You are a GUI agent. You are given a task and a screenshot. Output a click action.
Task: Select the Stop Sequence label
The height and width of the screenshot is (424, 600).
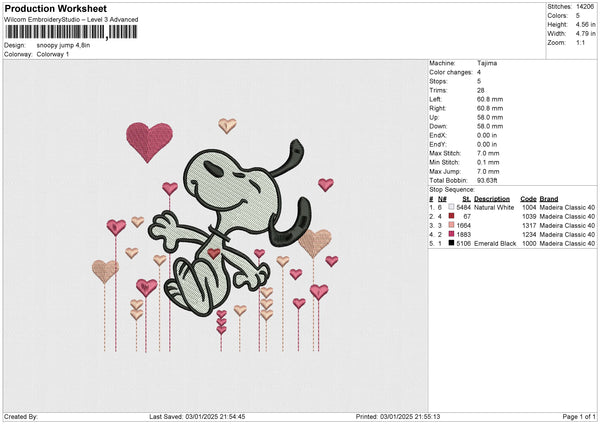451,188
